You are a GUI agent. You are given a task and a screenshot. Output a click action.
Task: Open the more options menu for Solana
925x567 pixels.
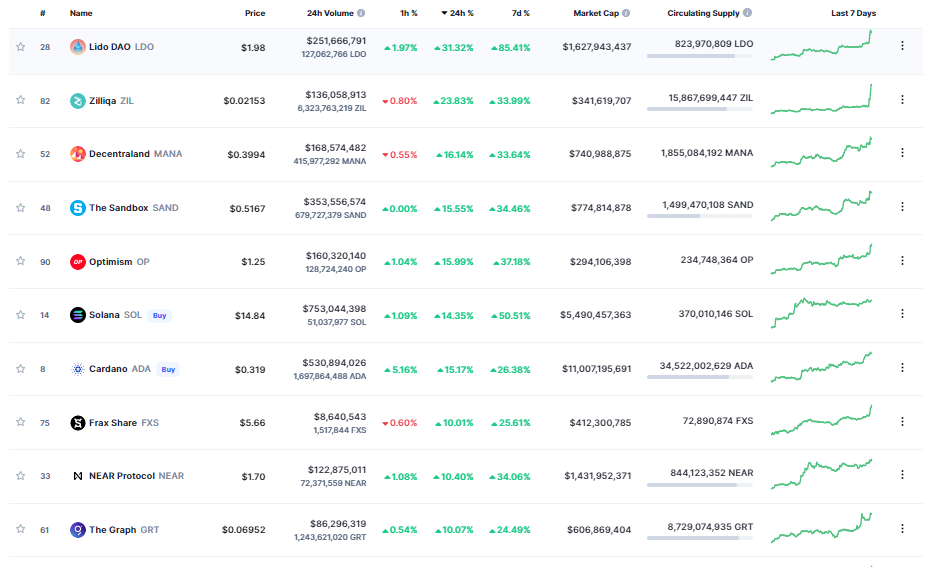902,314
